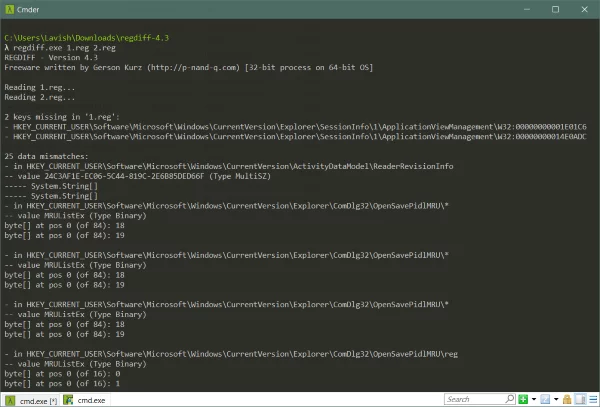The width and height of the screenshot is (600, 407).
Task: Click the command line regdiff.exe 1.reg 2.reg
Action: tap(64, 47)
